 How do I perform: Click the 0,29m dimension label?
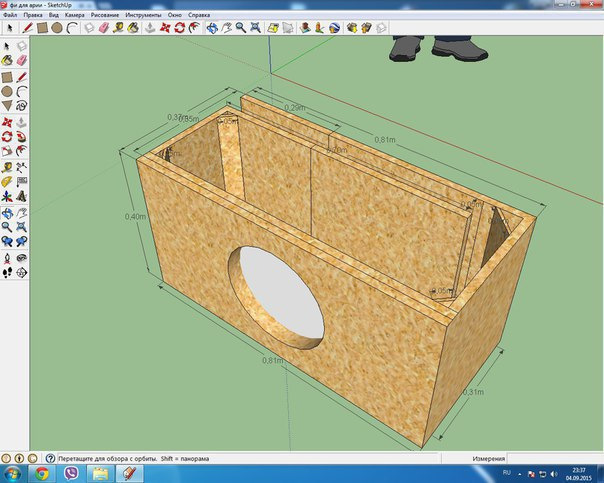[x=294, y=108]
